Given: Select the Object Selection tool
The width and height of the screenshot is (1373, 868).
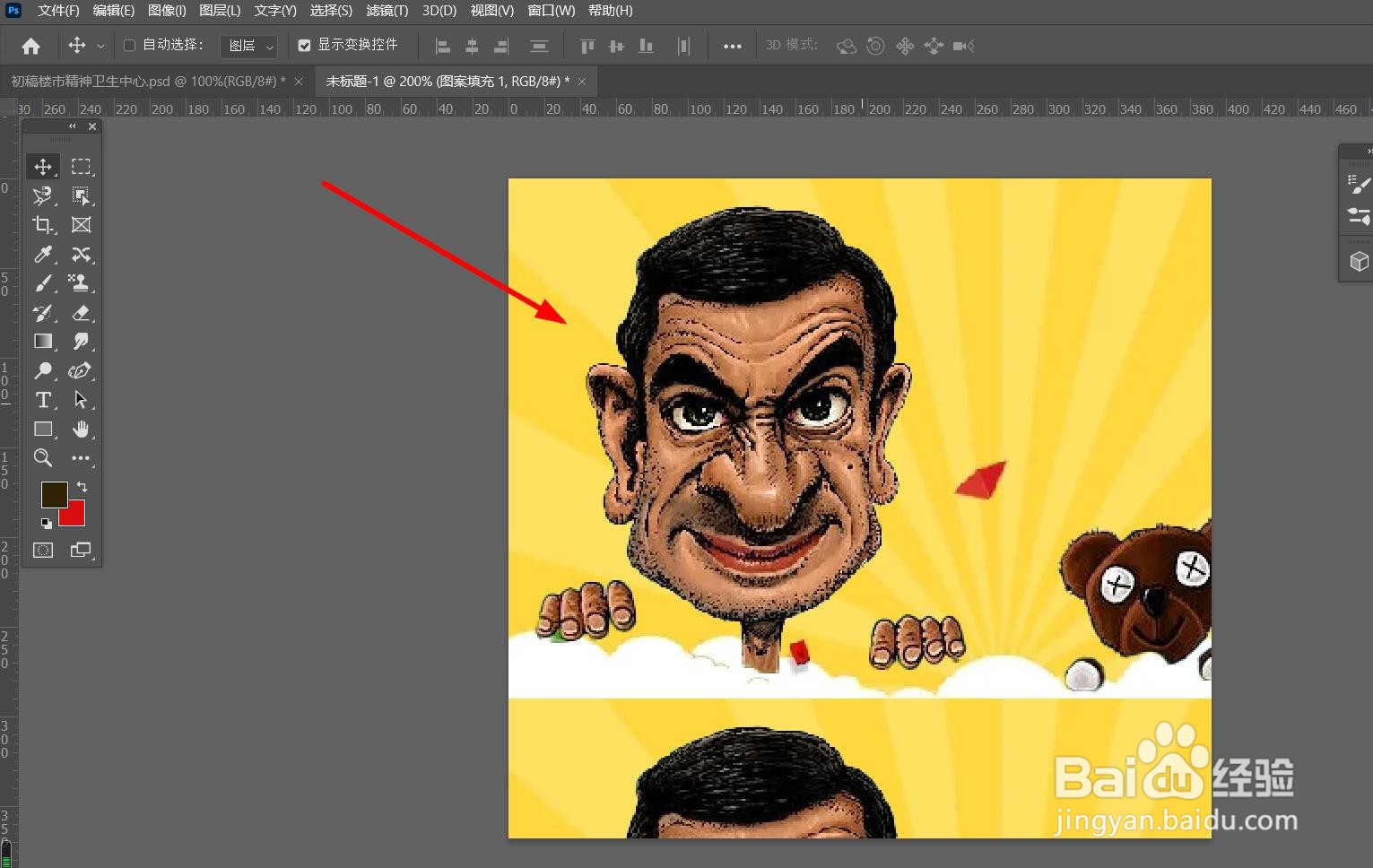Looking at the screenshot, I should (x=82, y=195).
